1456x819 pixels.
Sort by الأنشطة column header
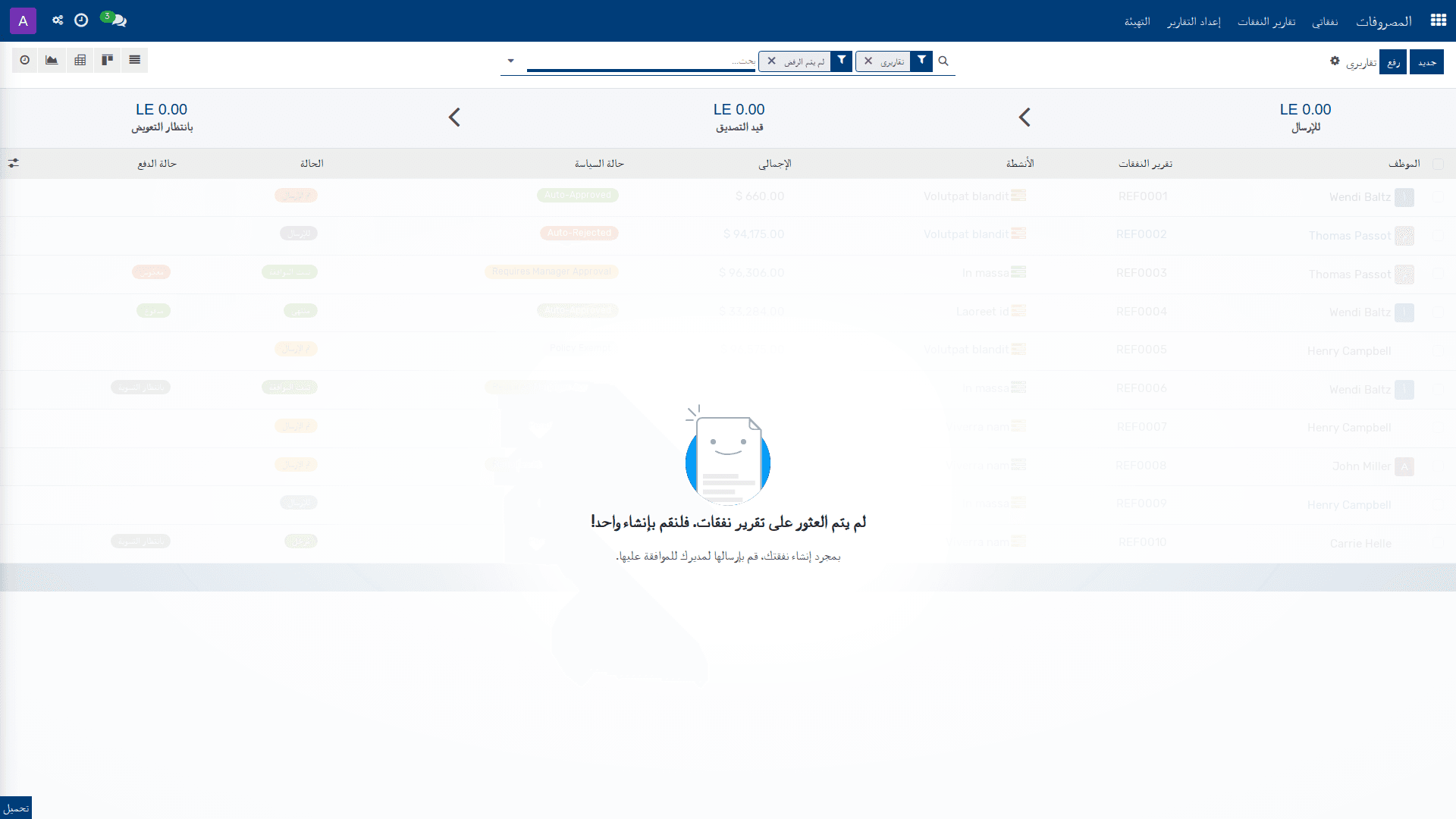pos(1020,164)
